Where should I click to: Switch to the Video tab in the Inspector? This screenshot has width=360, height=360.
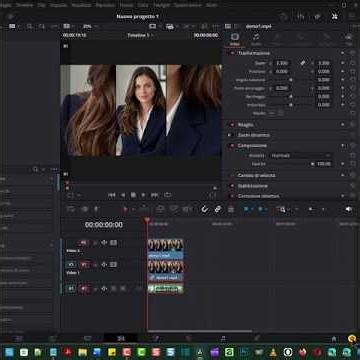point(235,39)
